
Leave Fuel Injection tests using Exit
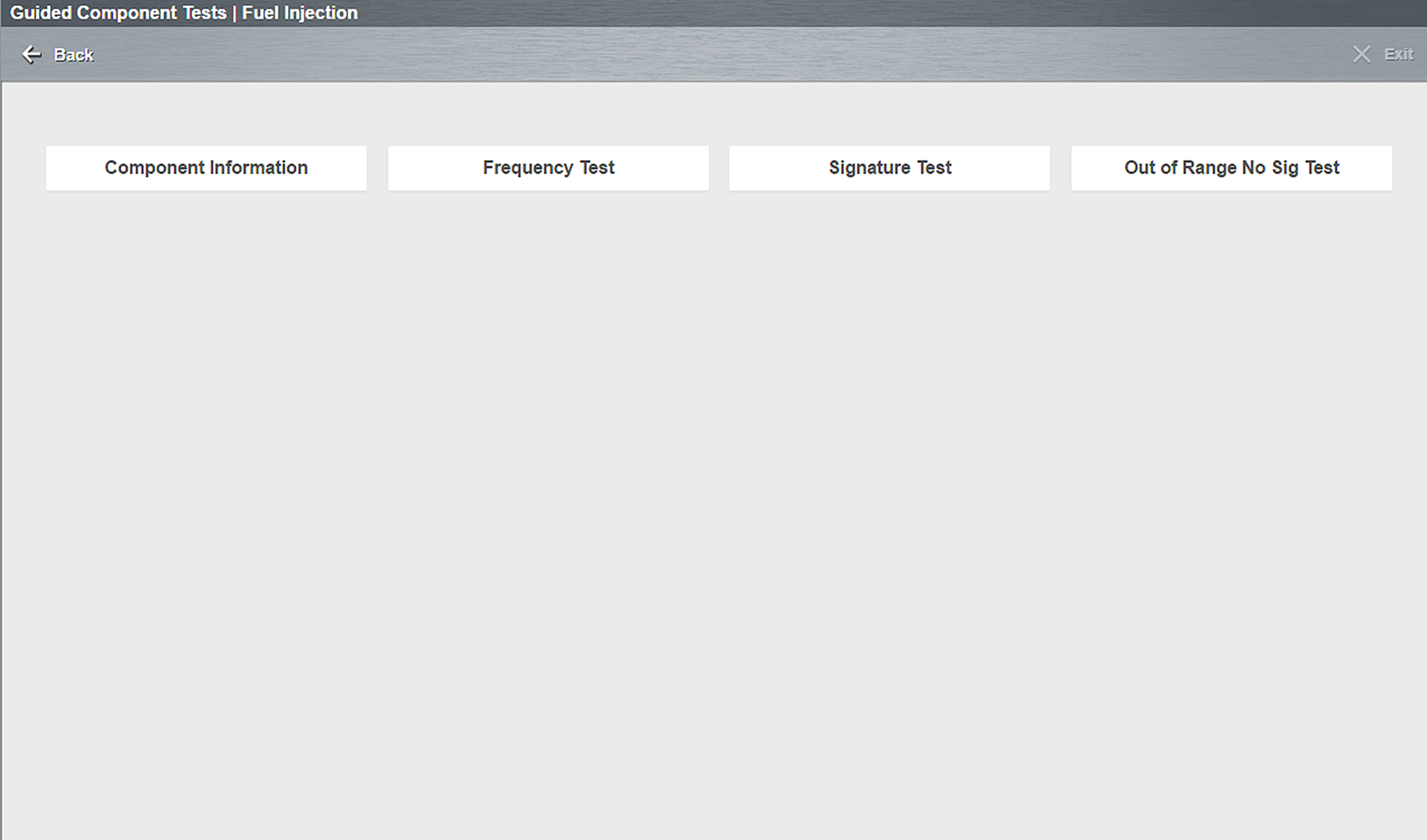point(1399,54)
